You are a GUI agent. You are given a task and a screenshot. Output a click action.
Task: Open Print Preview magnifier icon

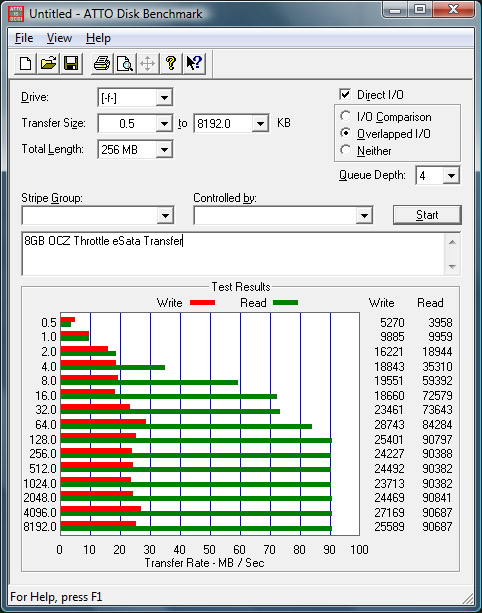[125, 63]
